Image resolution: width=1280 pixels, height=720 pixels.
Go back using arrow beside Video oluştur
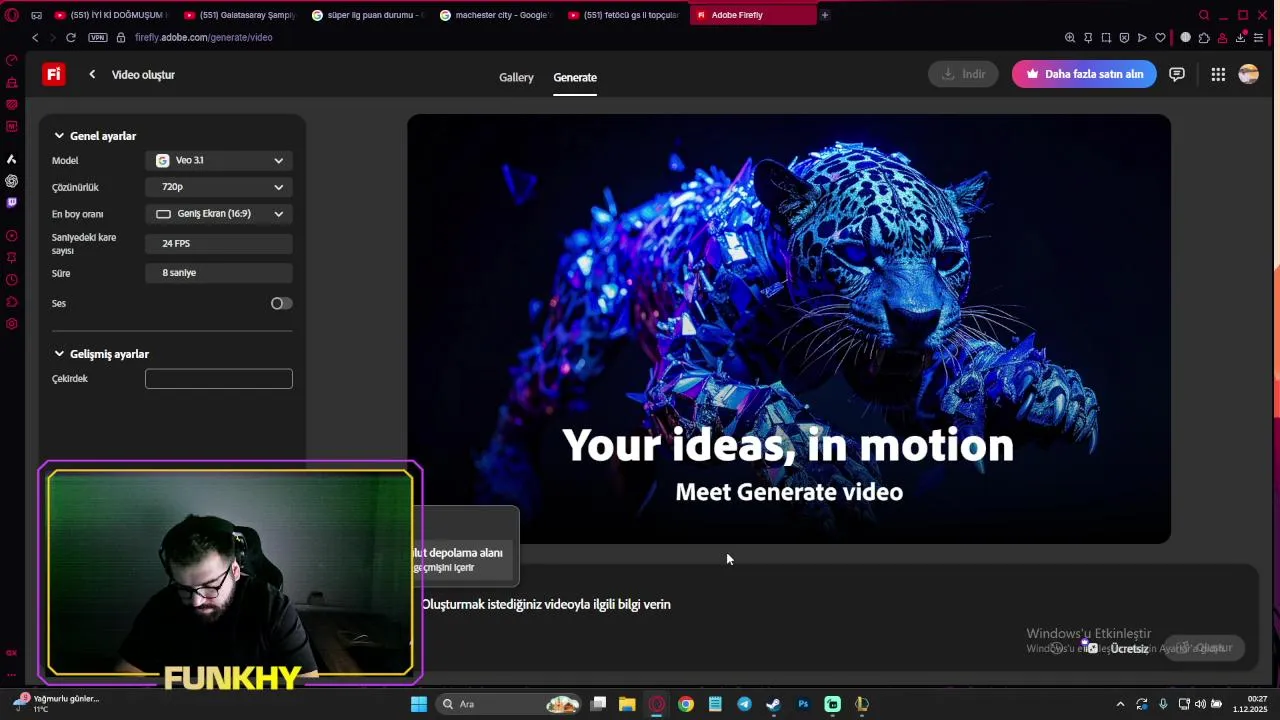92,74
